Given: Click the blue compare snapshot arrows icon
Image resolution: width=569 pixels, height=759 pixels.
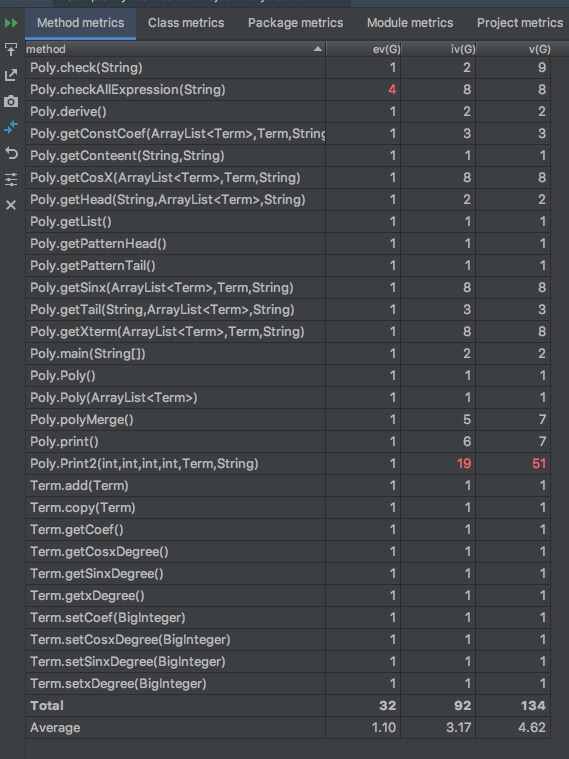Looking at the screenshot, I should click(x=11, y=127).
